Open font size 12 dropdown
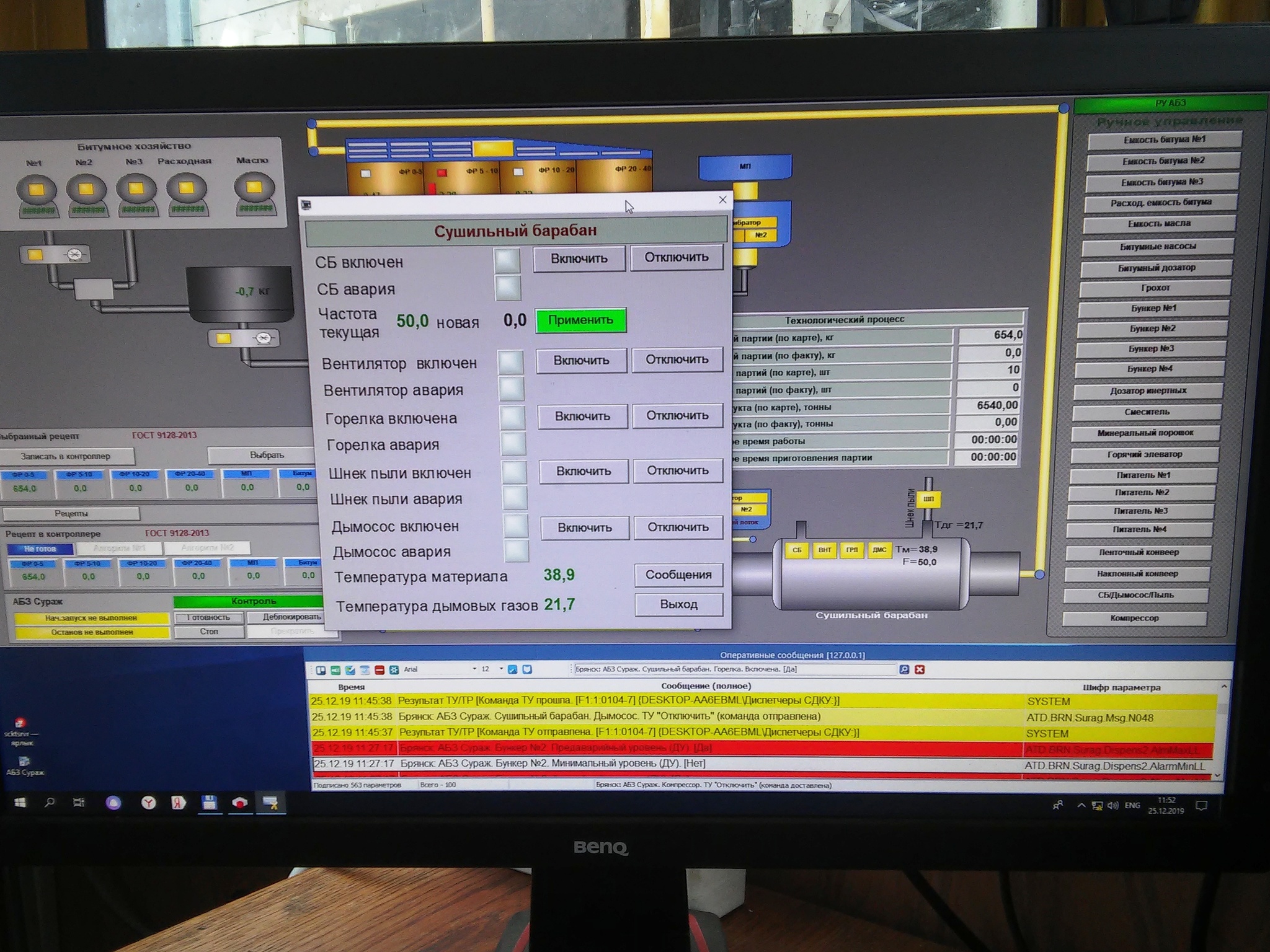1270x952 pixels. point(501,669)
